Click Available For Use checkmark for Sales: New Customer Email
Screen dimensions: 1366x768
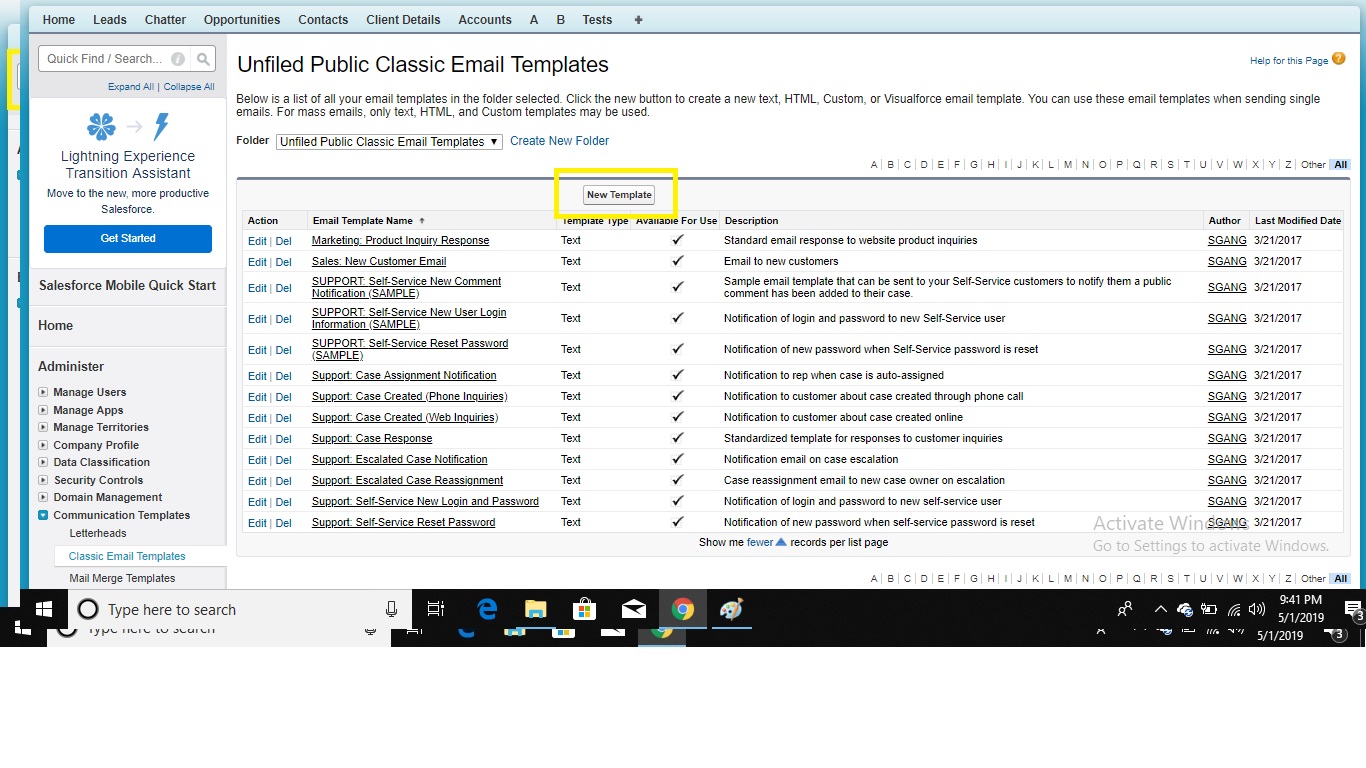pos(678,262)
